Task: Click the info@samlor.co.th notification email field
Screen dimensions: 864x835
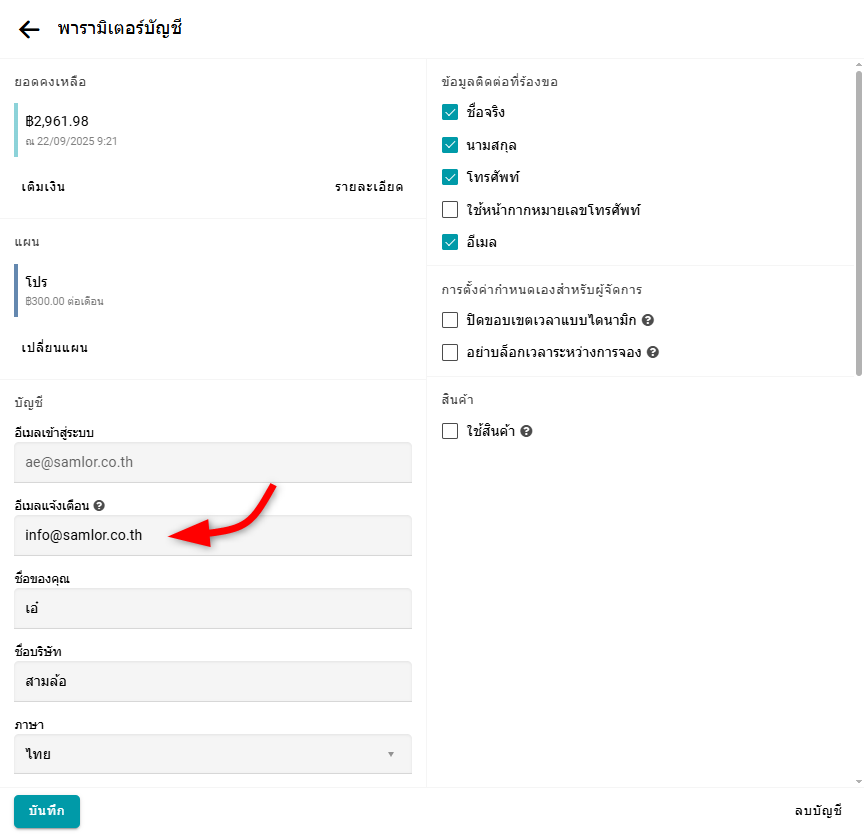Action: click(213, 535)
